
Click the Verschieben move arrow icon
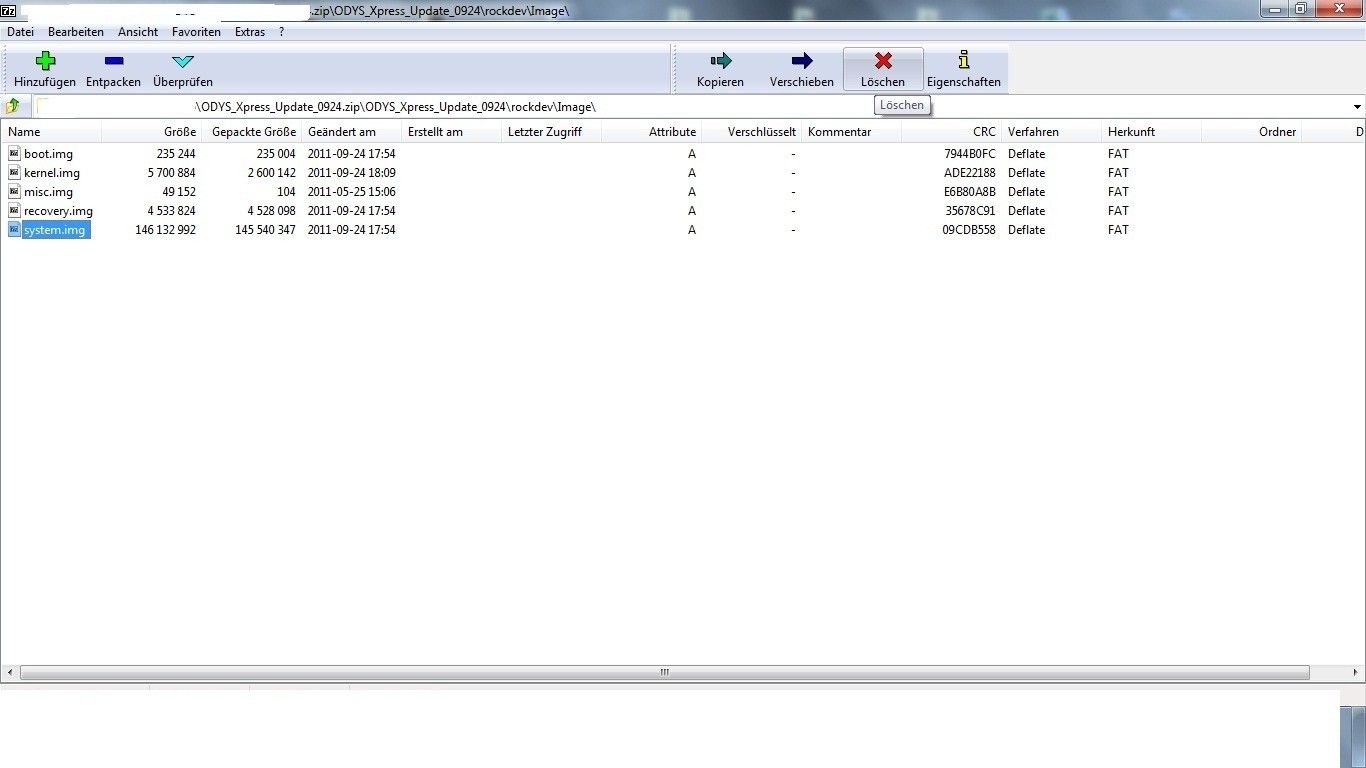802,61
